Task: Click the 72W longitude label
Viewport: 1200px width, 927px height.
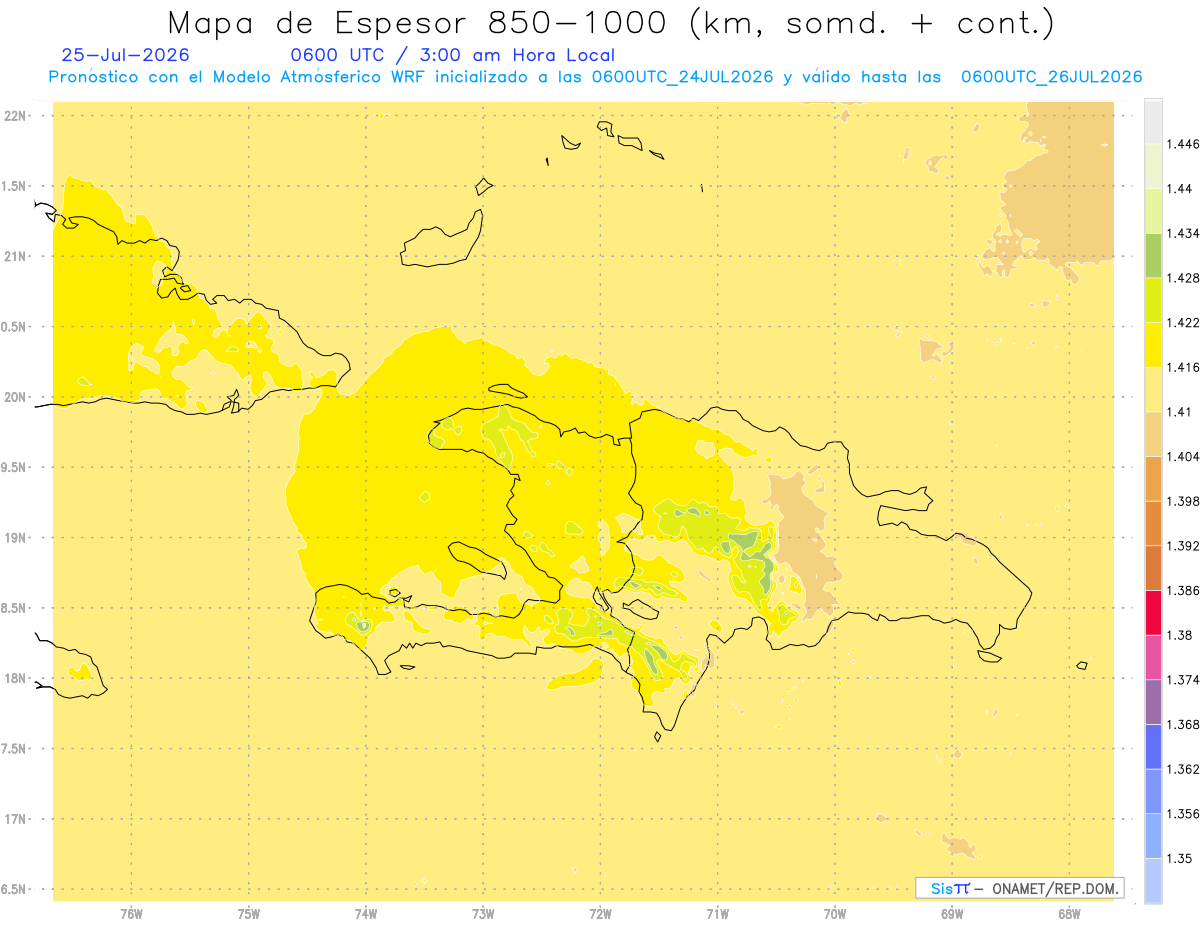Action: pos(601,914)
